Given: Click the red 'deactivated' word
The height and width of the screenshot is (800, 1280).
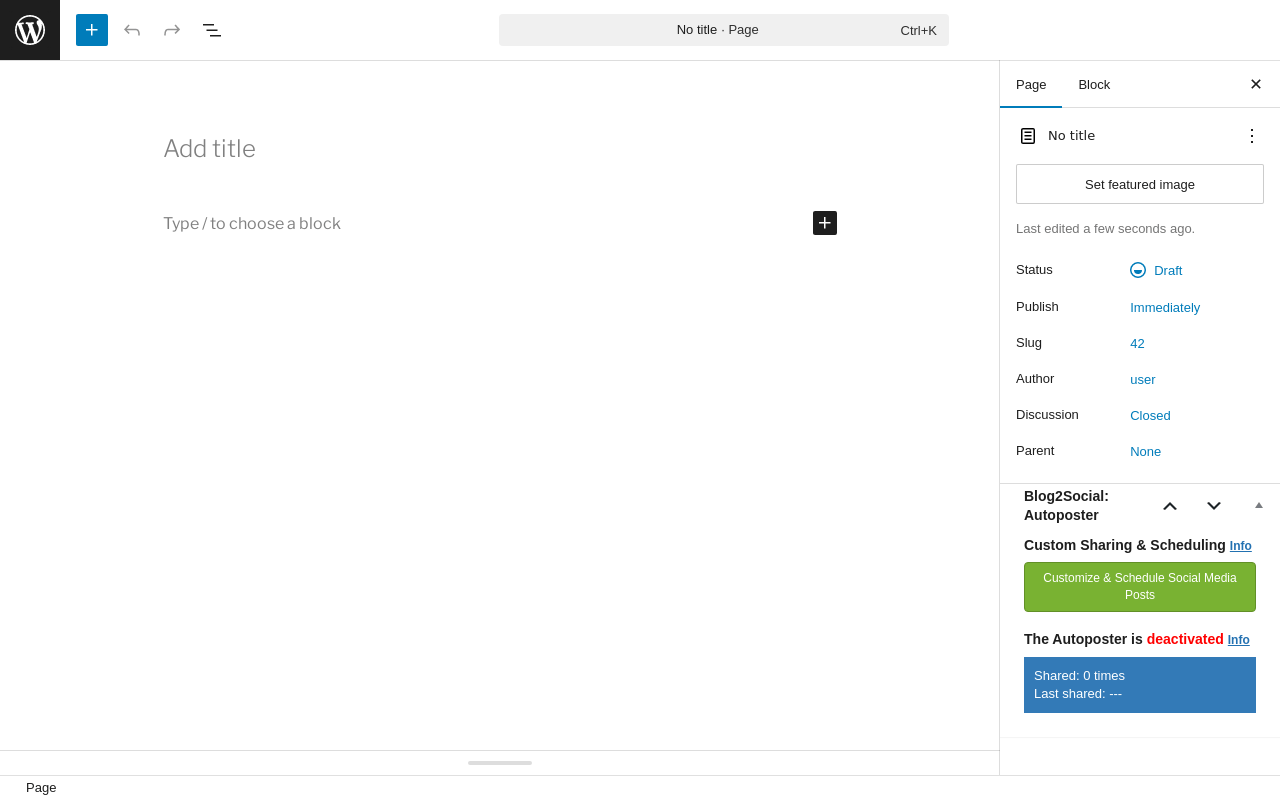Looking at the screenshot, I should pyautogui.click(x=1185, y=639).
